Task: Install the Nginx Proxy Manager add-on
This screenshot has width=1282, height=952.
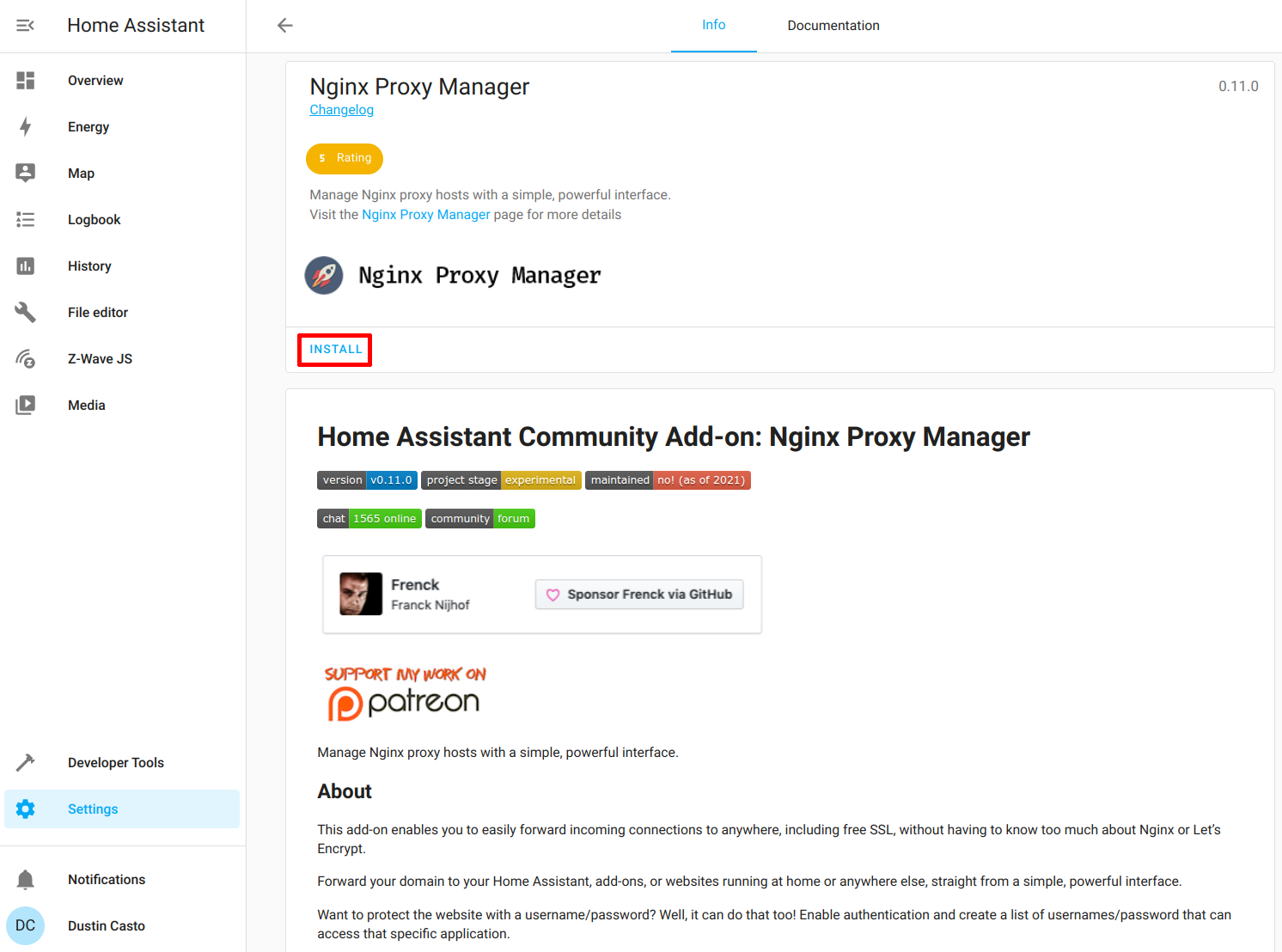Action: point(336,350)
